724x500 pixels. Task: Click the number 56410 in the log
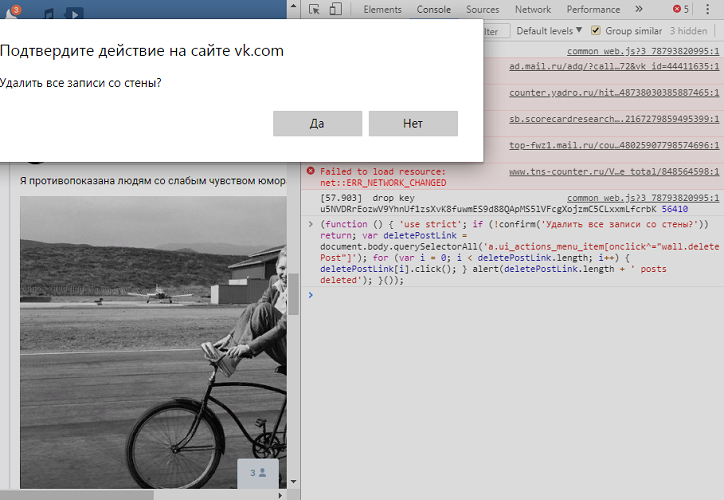[x=675, y=209]
